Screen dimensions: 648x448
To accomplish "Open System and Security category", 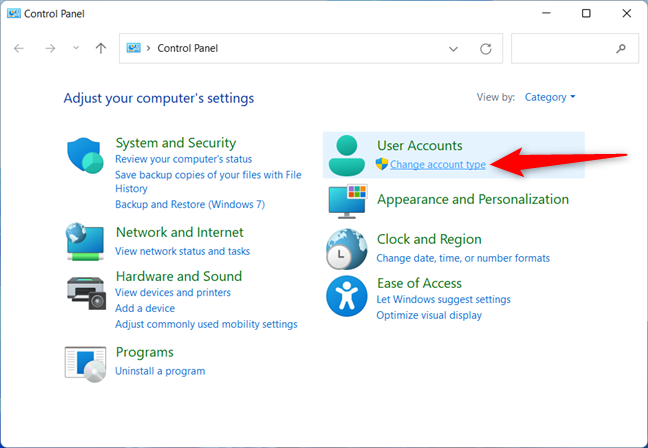I will [x=176, y=143].
